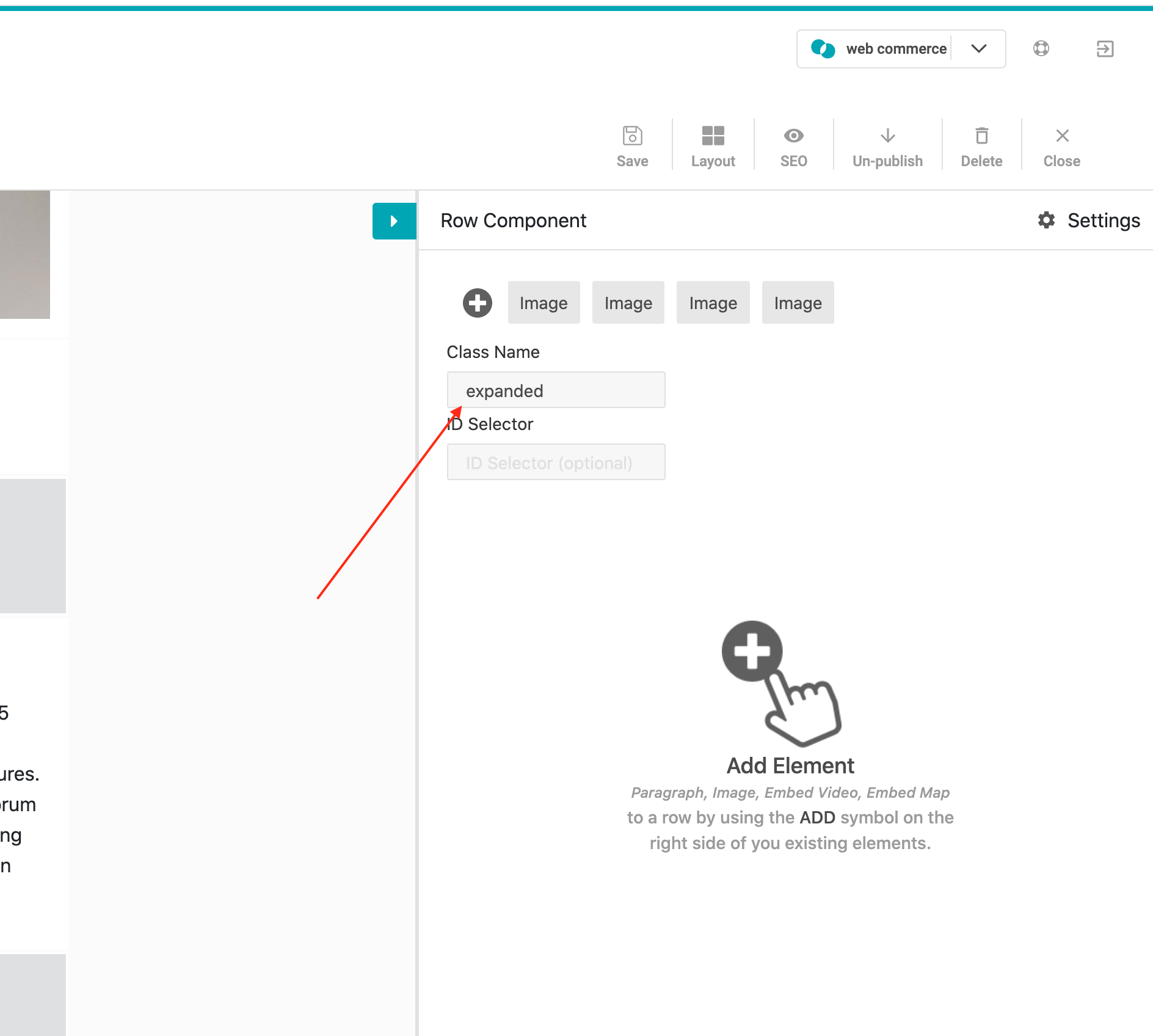Click the ID Selector optional input
1153x1036 pixels.
[556, 462]
